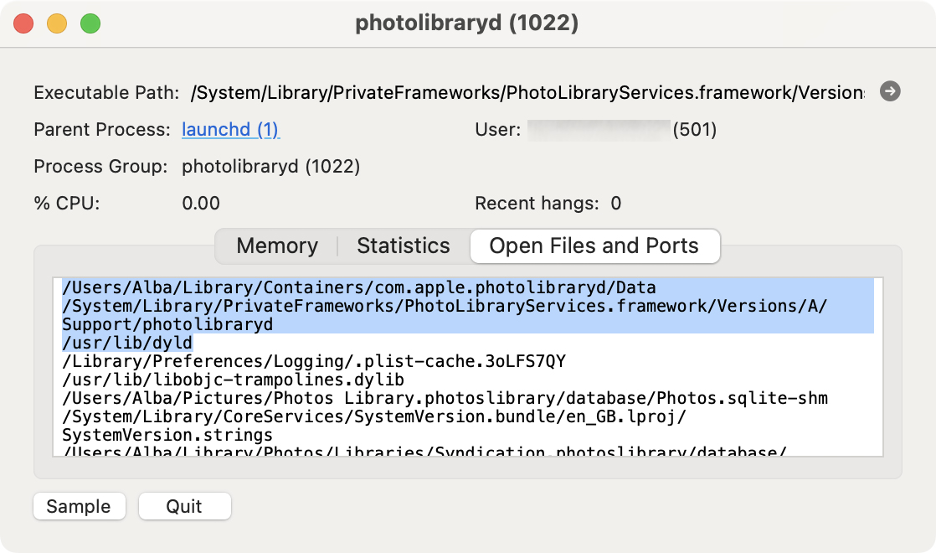Open the Statistics tab
The width and height of the screenshot is (936, 554).
click(403, 246)
